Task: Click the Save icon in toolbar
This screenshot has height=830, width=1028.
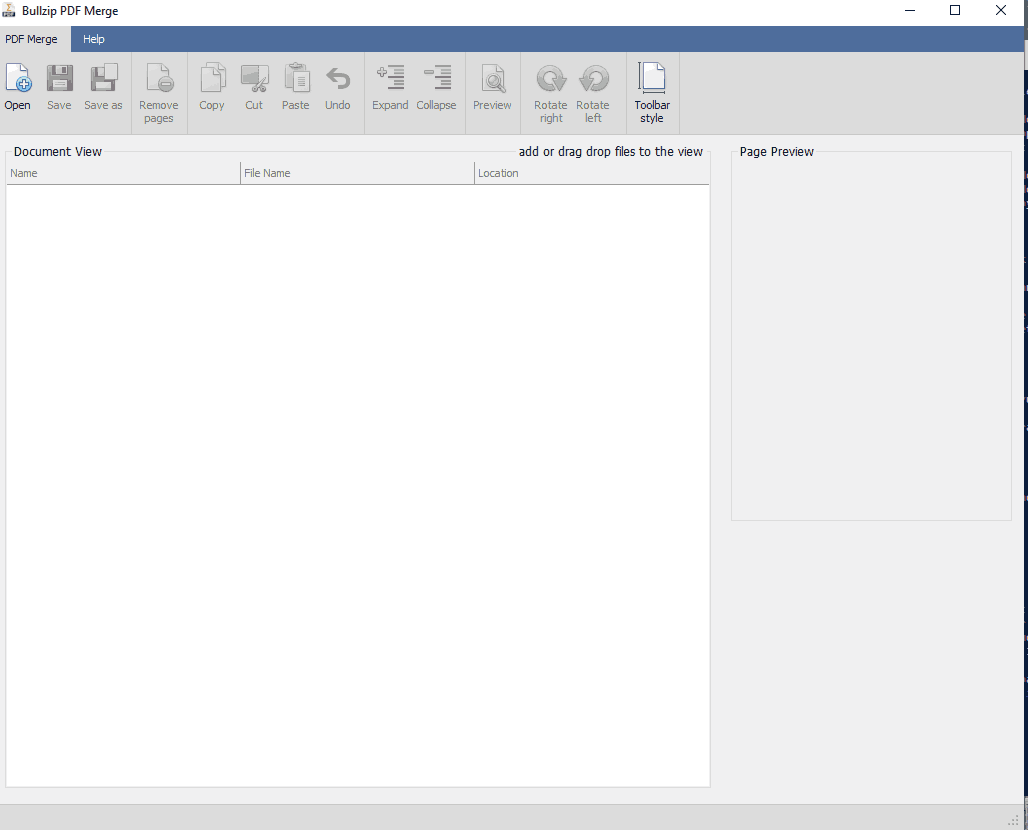Action: (x=59, y=79)
